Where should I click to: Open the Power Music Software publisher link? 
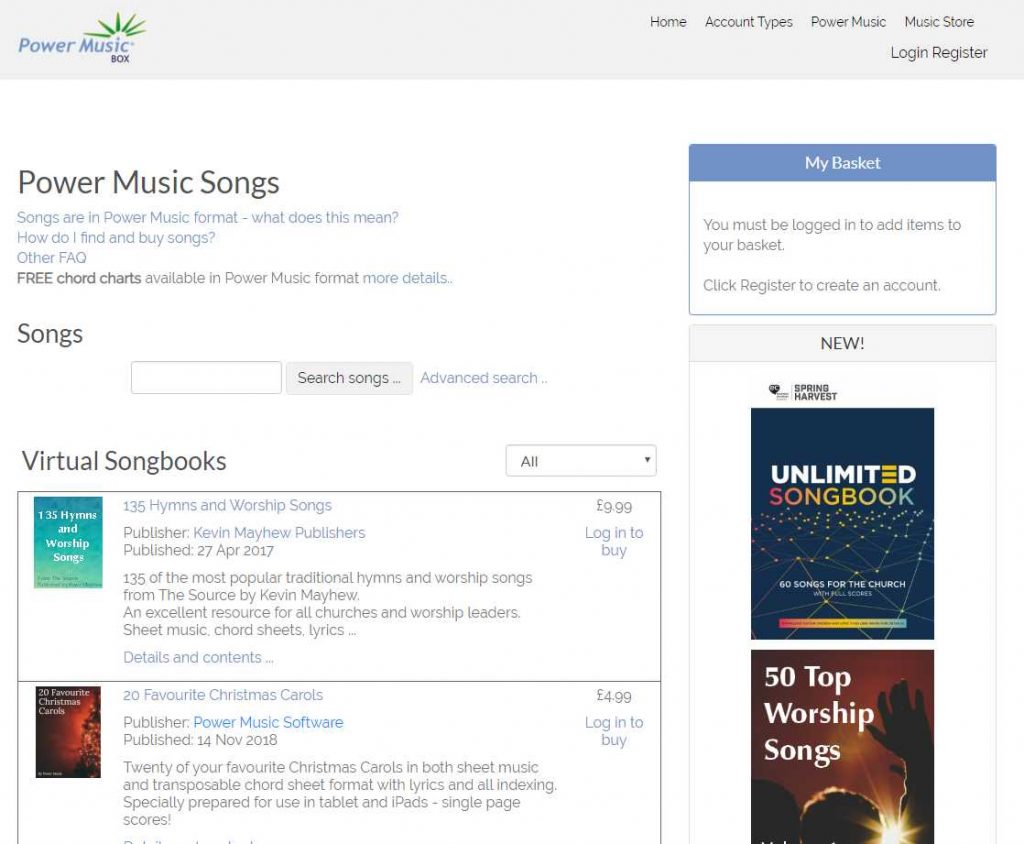click(x=268, y=722)
